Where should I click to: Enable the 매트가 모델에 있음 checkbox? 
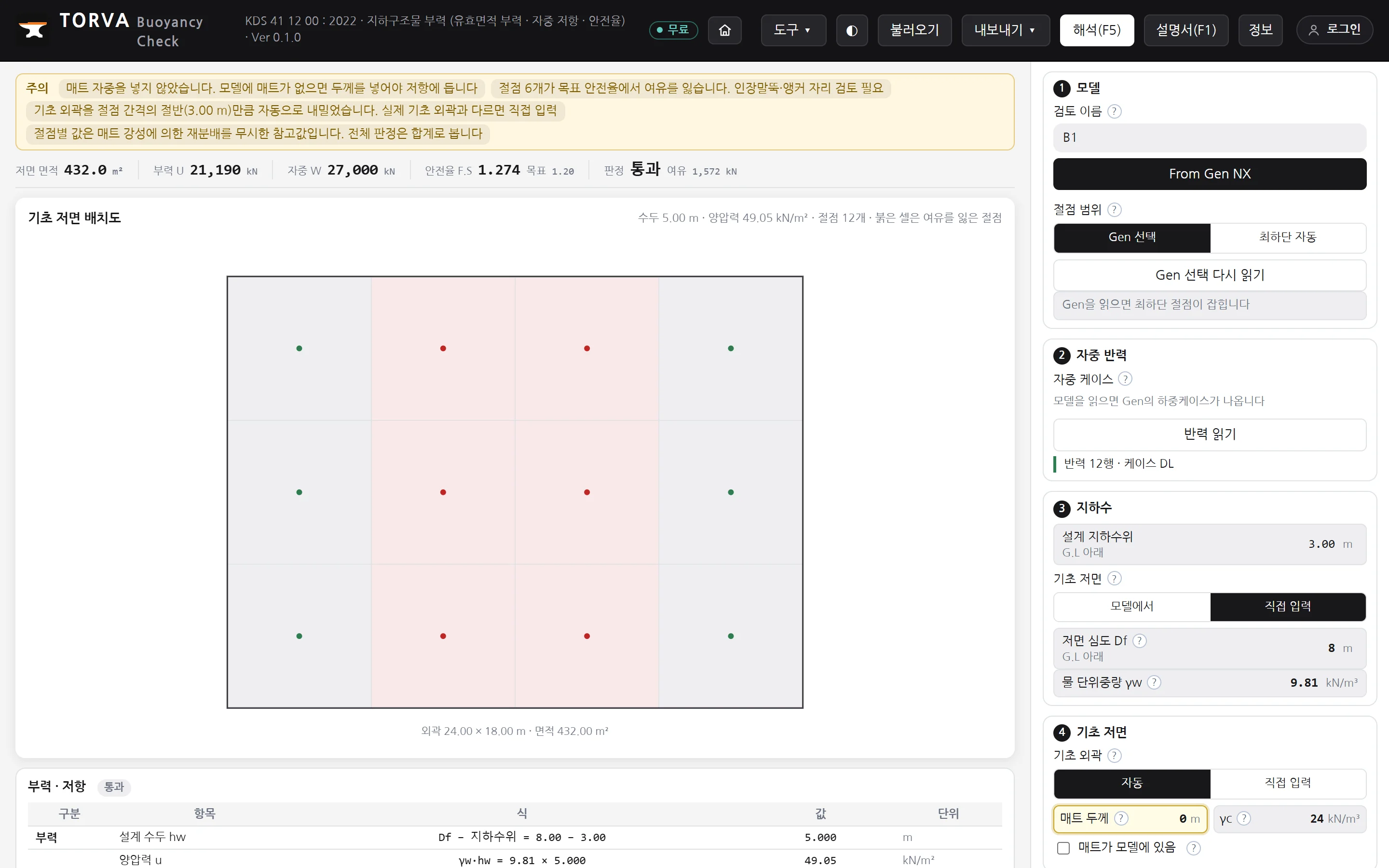1063,848
